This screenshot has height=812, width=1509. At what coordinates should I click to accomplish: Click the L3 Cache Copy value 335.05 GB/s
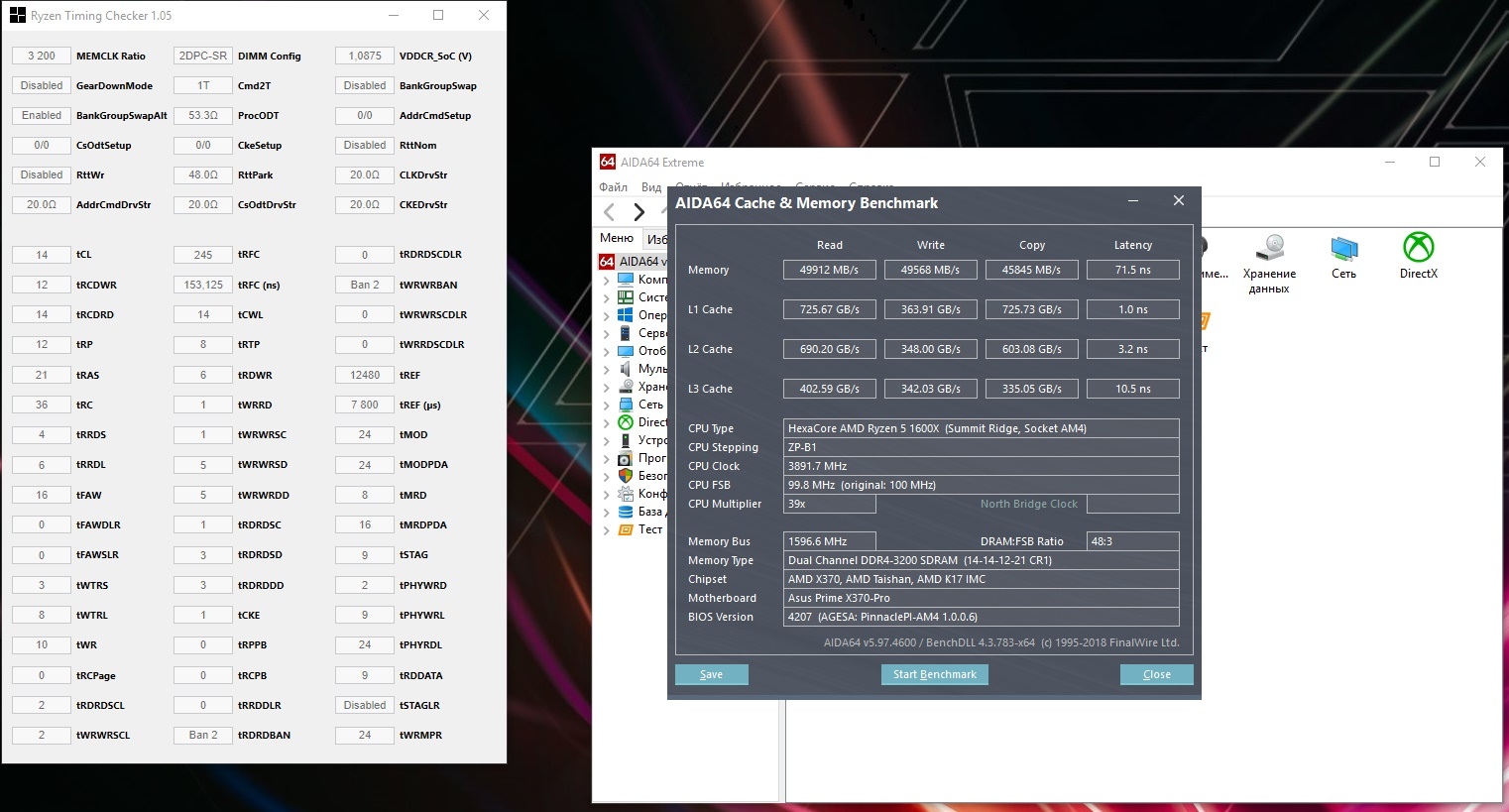point(1032,389)
